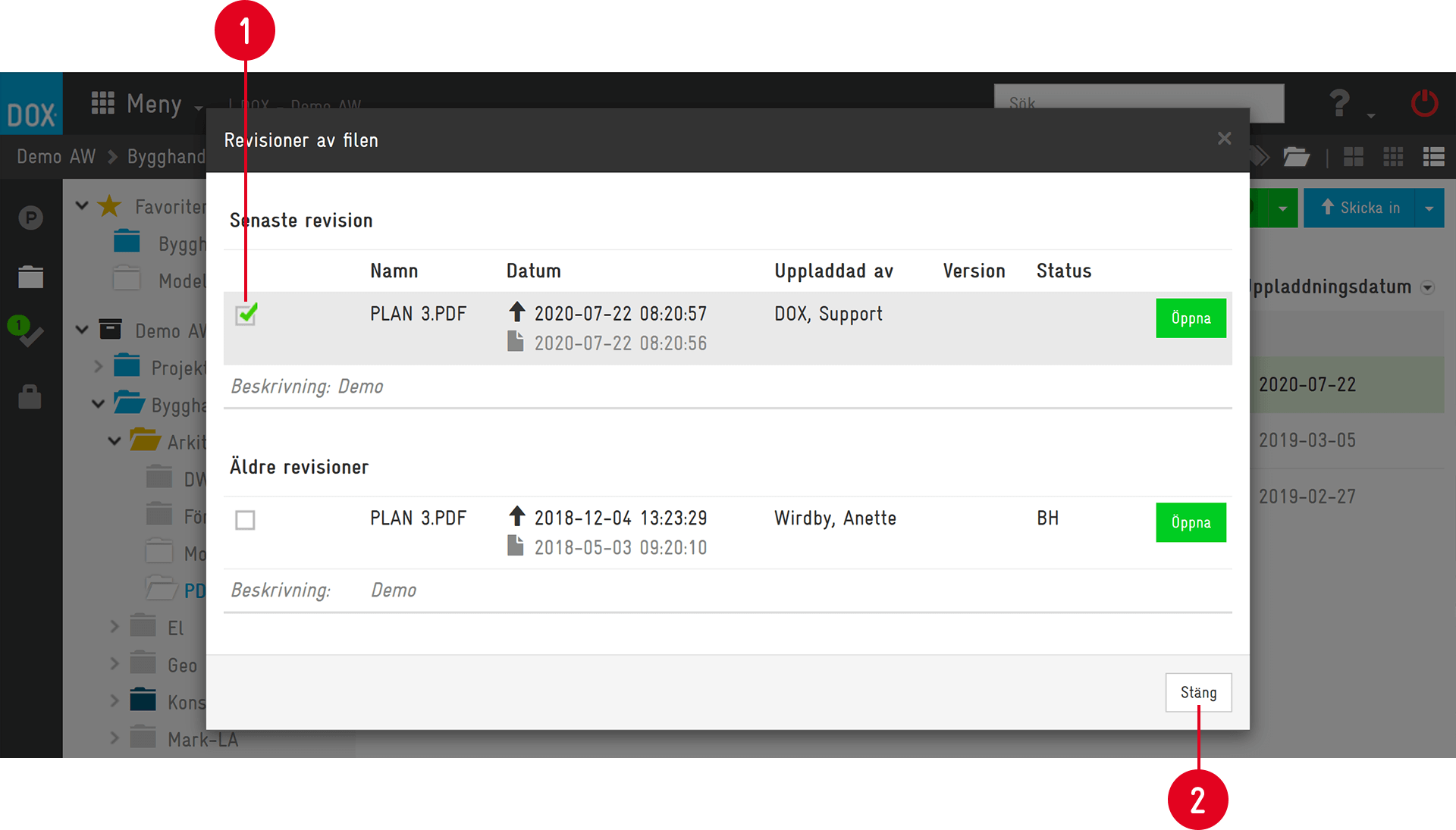Click the red power logout icon
The image size is (1456, 830).
1424,103
